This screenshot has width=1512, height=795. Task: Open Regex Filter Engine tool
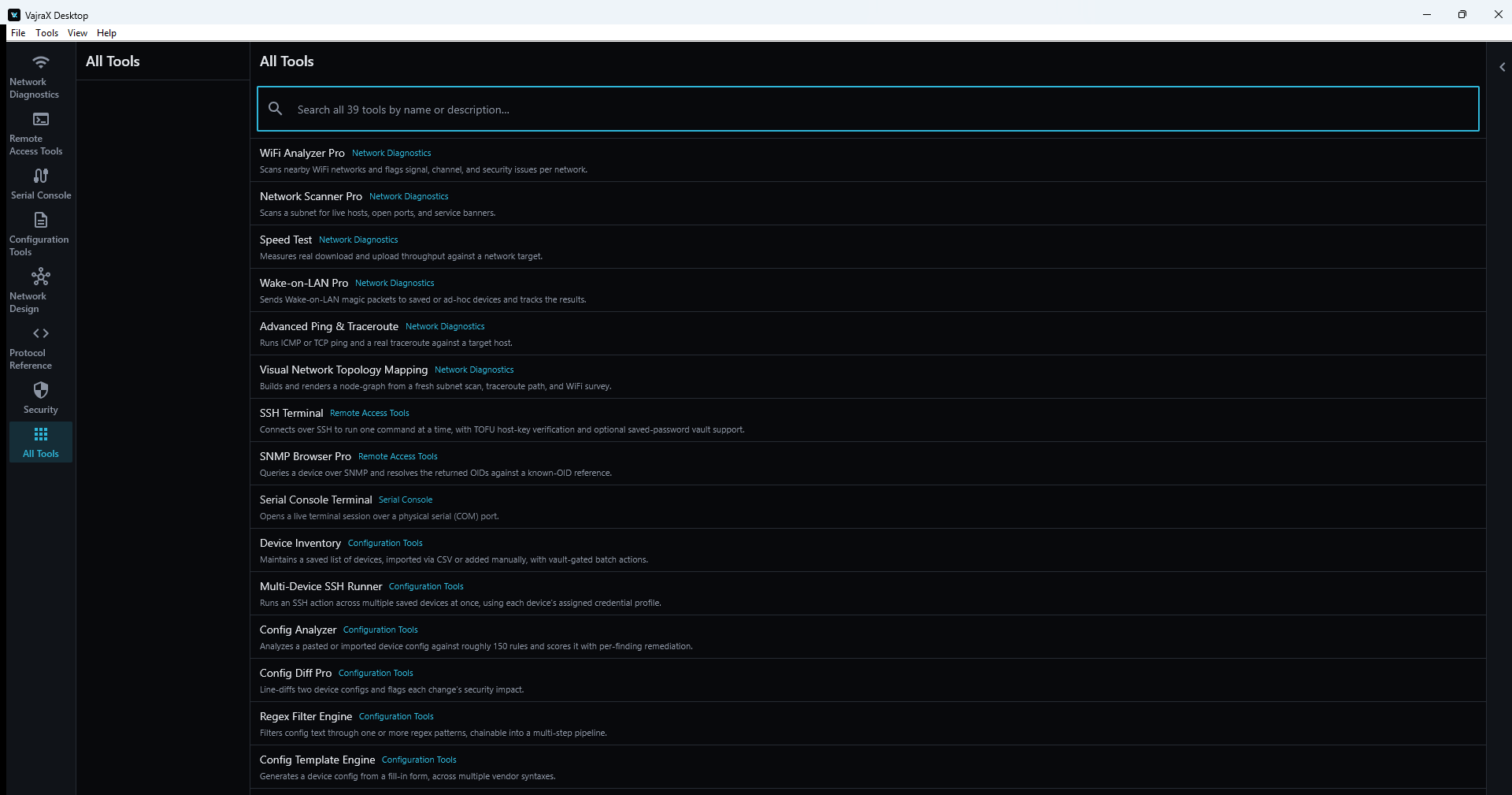[x=868, y=724]
